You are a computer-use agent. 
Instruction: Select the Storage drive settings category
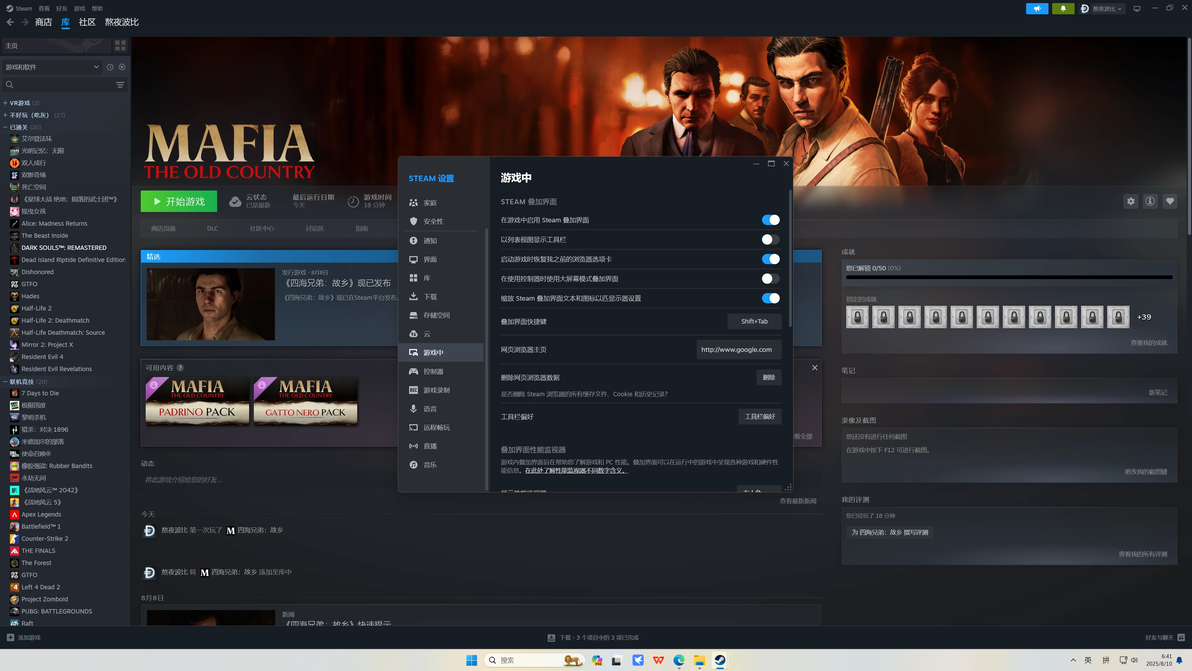click(441, 315)
